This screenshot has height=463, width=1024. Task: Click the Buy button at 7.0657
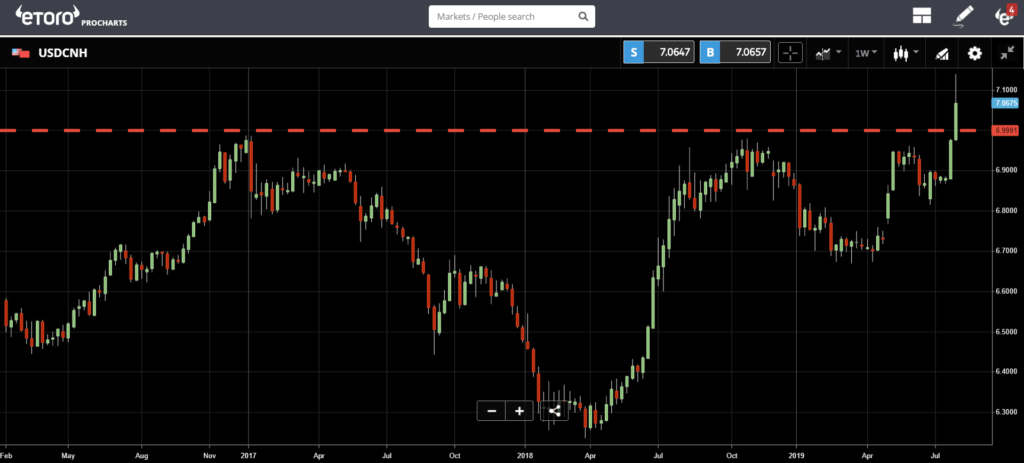(735, 53)
